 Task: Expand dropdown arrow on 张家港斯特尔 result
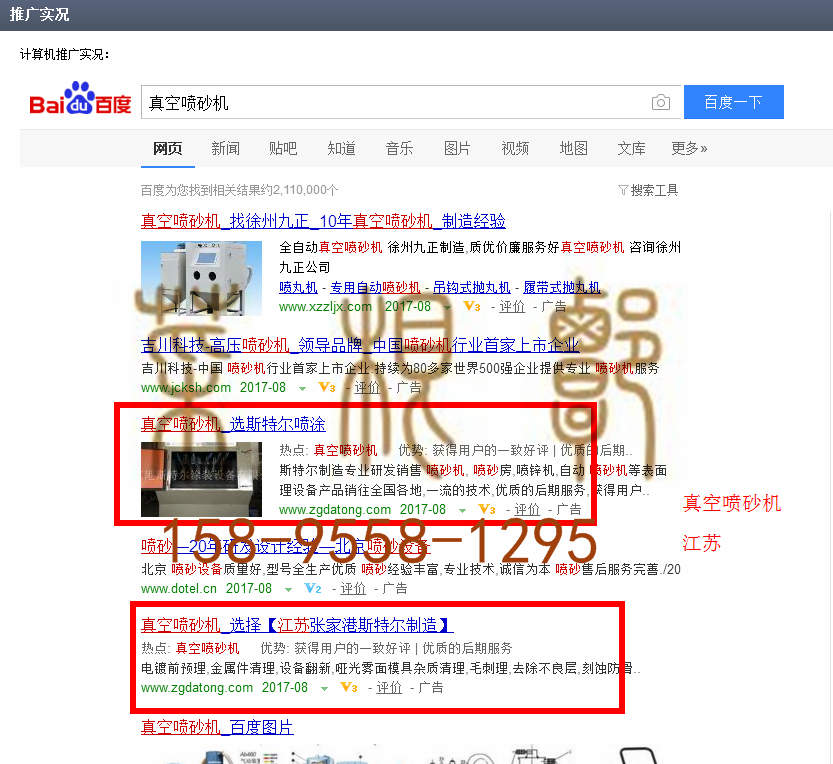pos(324,689)
